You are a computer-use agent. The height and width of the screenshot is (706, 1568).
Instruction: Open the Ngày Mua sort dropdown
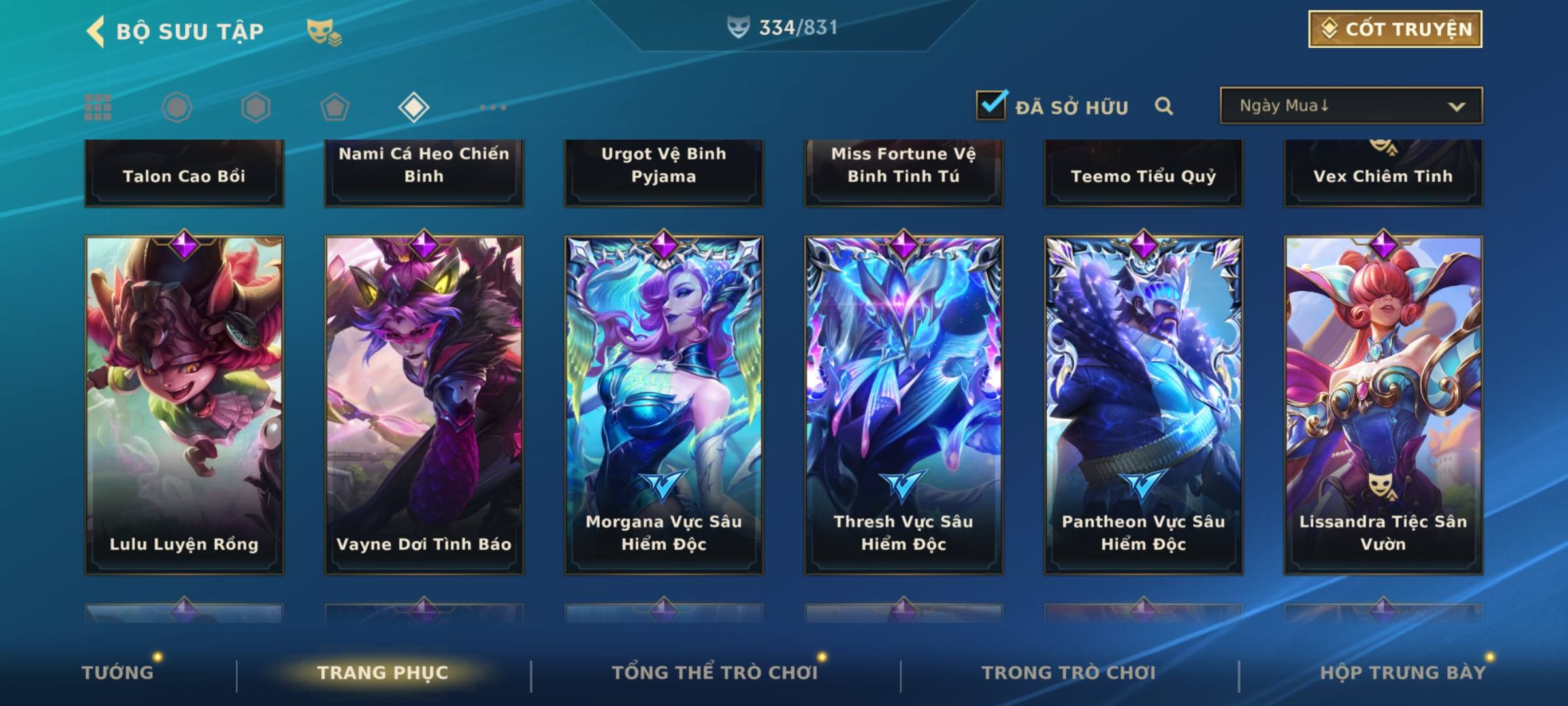click(x=1351, y=105)
